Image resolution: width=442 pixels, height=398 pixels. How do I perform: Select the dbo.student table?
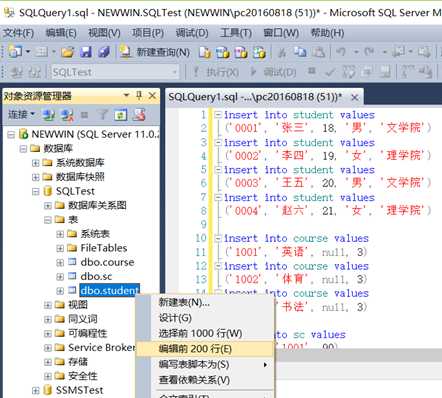coord(109,290)
